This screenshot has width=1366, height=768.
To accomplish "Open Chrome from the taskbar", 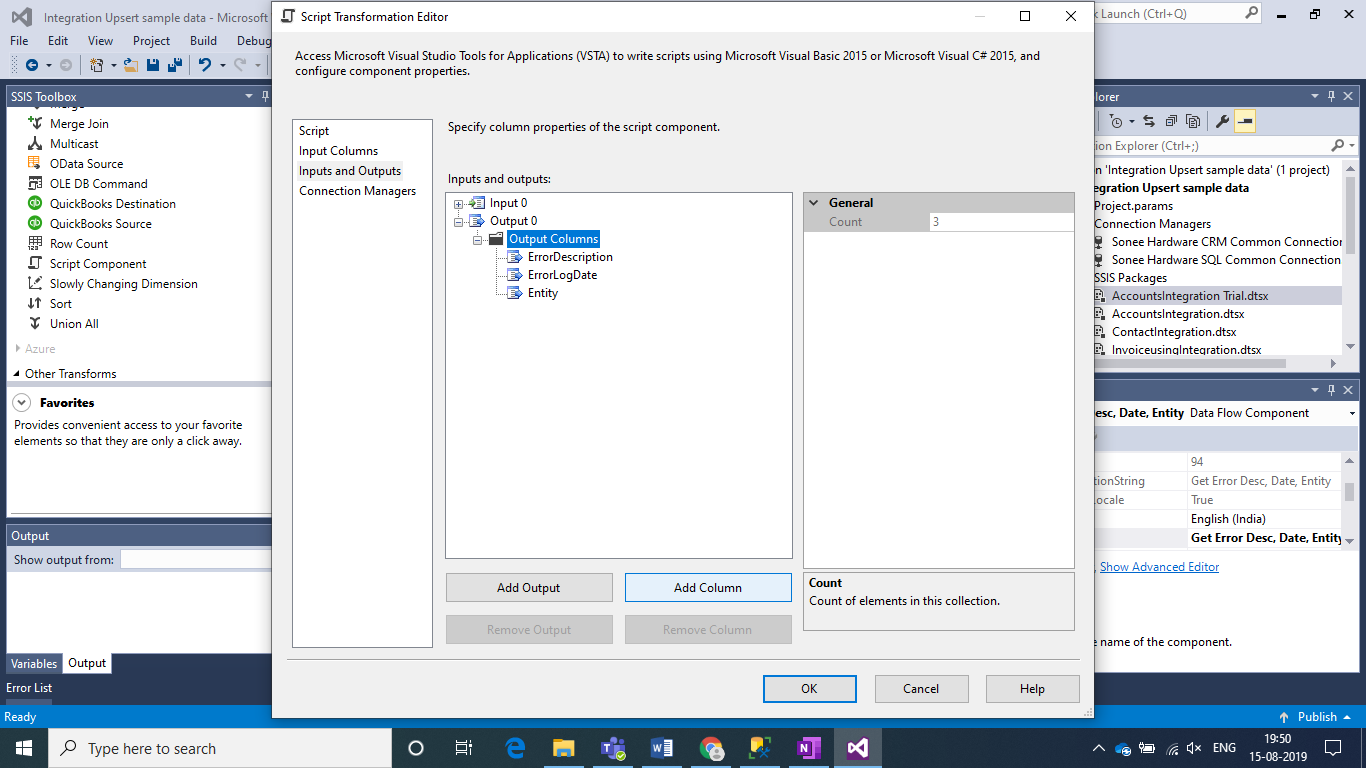I will (711, 748).
